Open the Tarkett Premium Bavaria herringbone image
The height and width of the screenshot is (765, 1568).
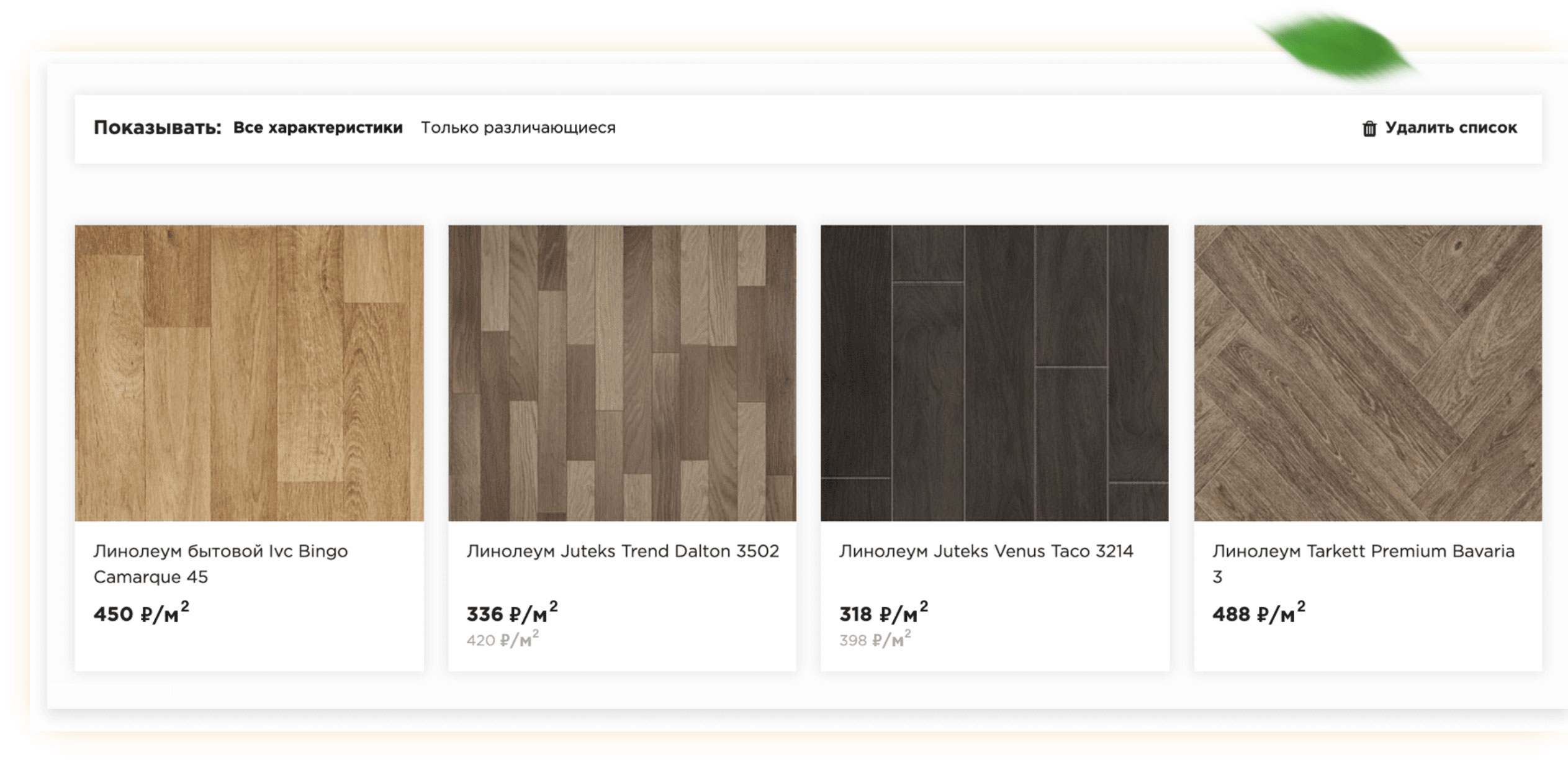coord(1367,373)
